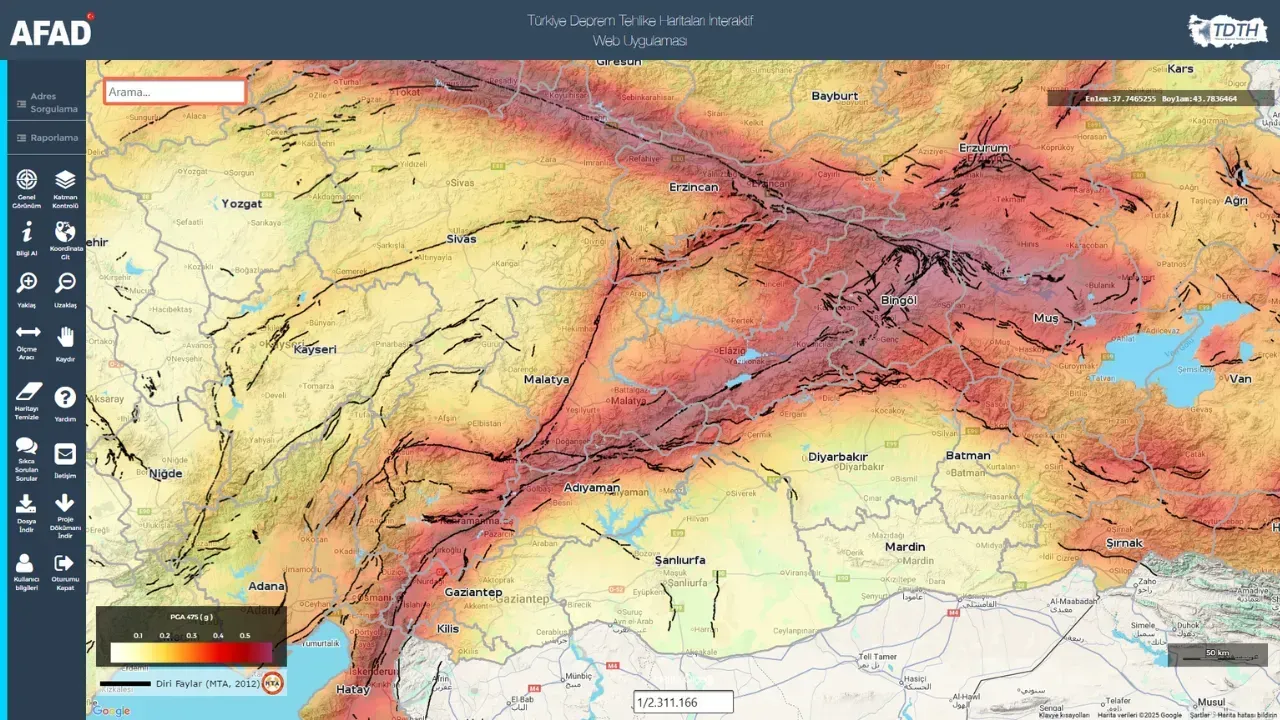Screen dimensions: 1280x720
Task: Click the map scale ratio box
Action: pos(683,702)
